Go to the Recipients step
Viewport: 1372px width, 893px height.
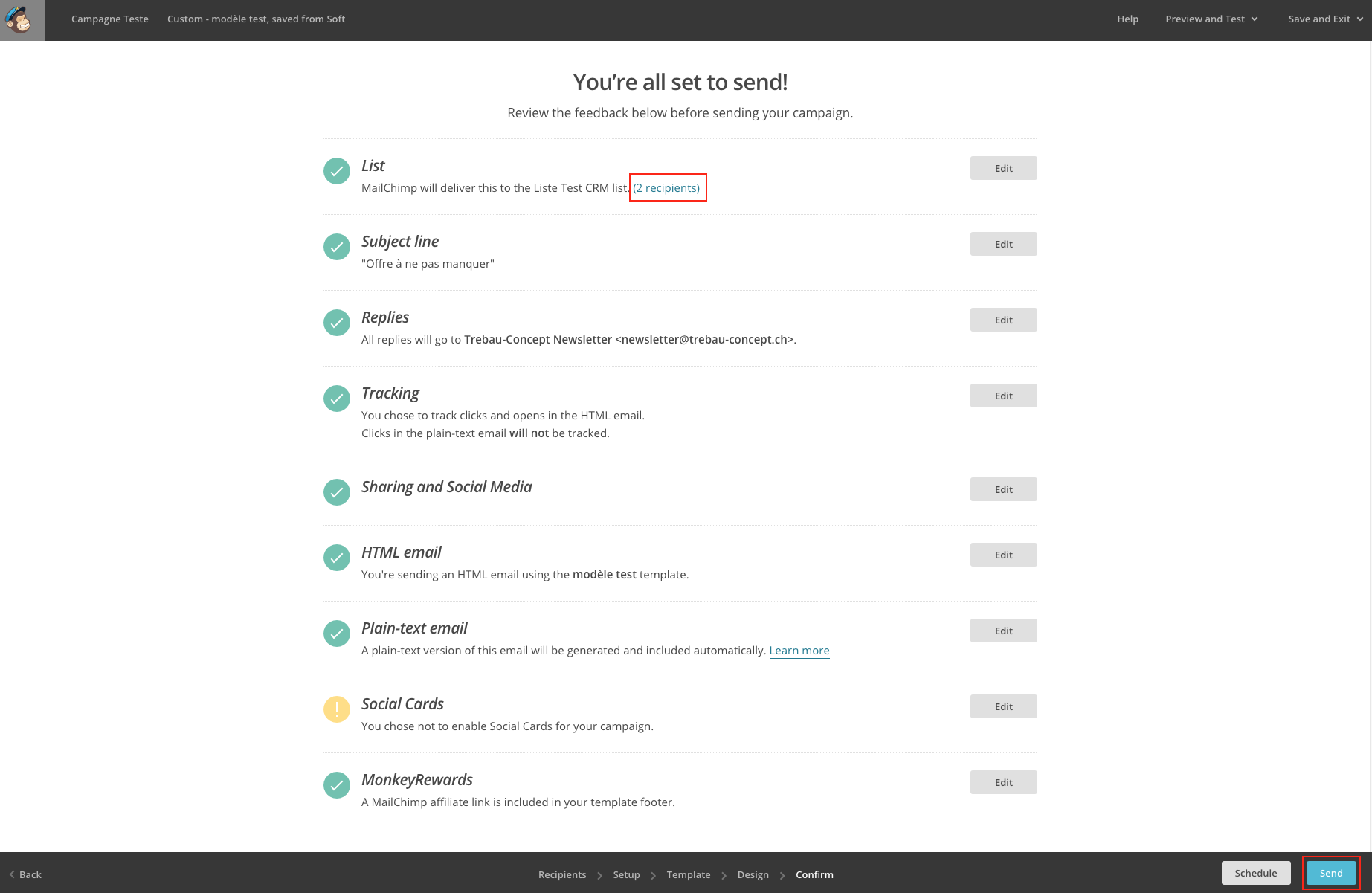(x=562, y=875)
